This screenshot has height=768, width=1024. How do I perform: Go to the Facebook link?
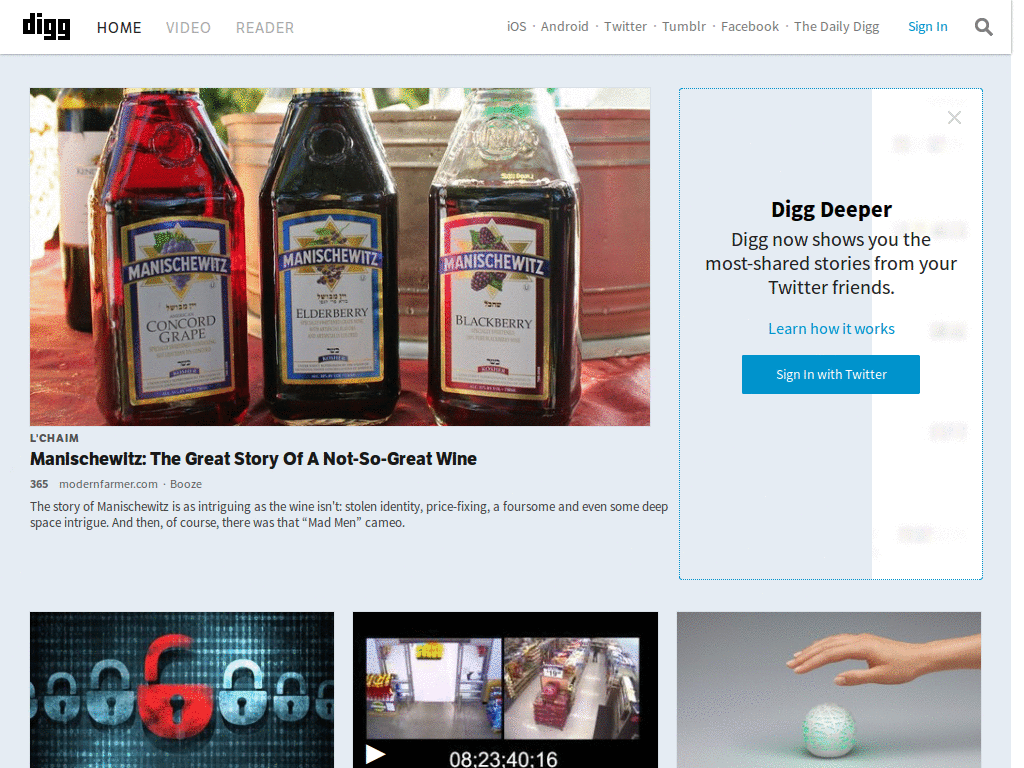tap(750, 27)
